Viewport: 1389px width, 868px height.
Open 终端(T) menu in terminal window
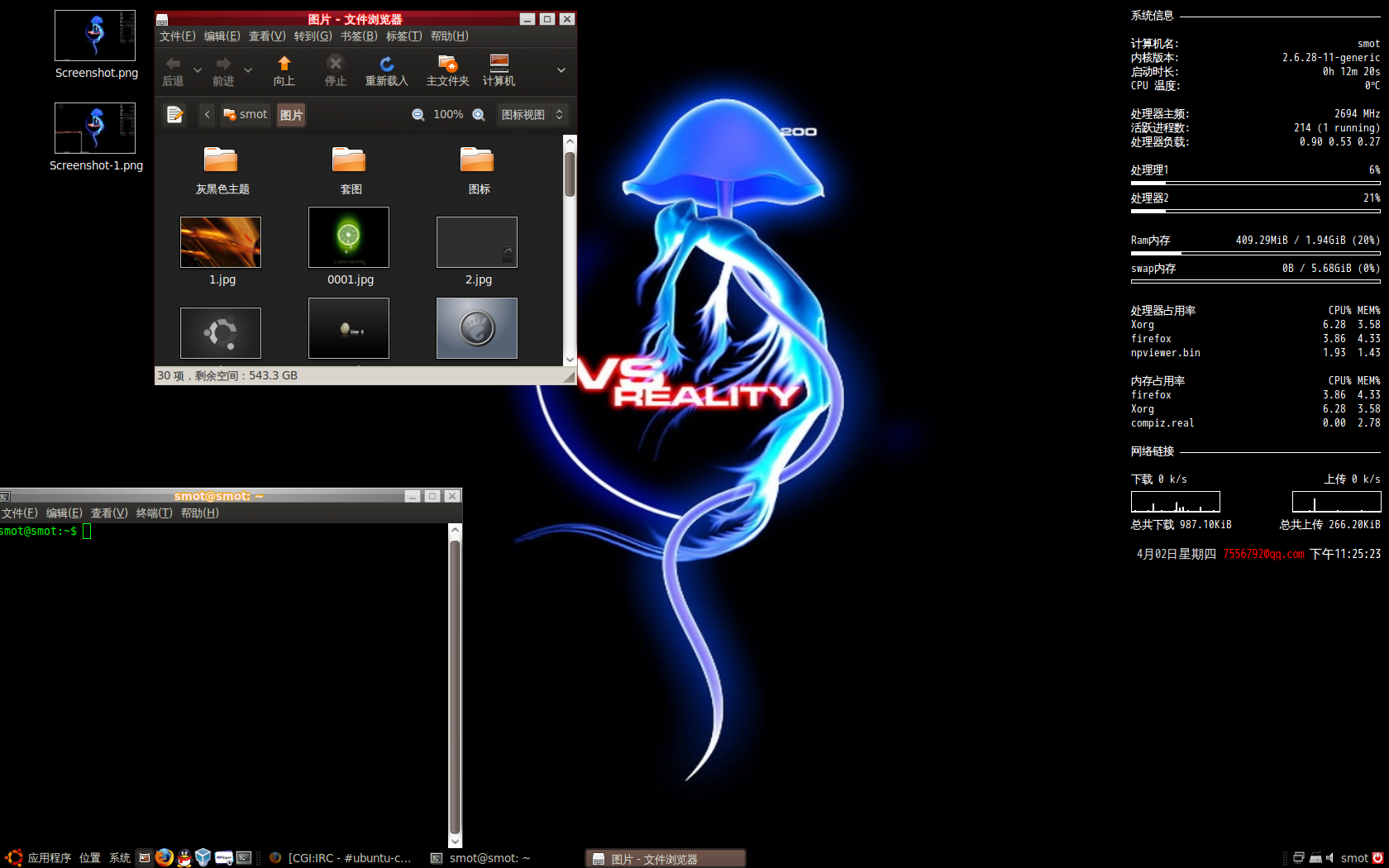(x=155, y=513)
